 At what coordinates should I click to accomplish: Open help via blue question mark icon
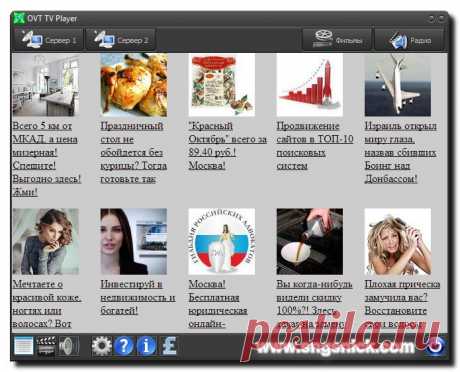124,346
